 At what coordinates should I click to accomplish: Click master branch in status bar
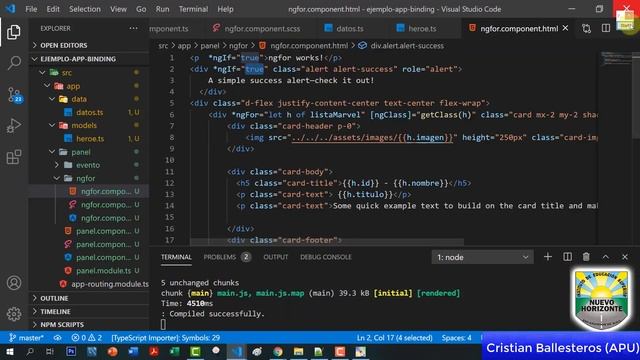click(26, 338)
